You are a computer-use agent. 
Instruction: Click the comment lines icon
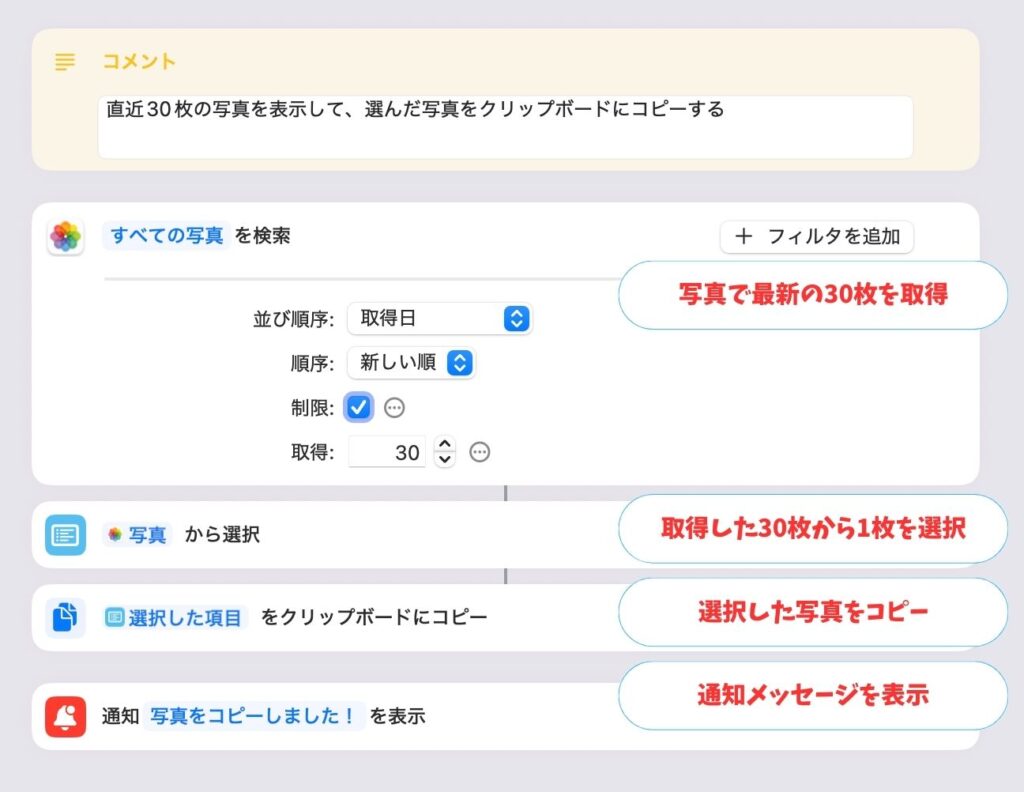(65, 62)
